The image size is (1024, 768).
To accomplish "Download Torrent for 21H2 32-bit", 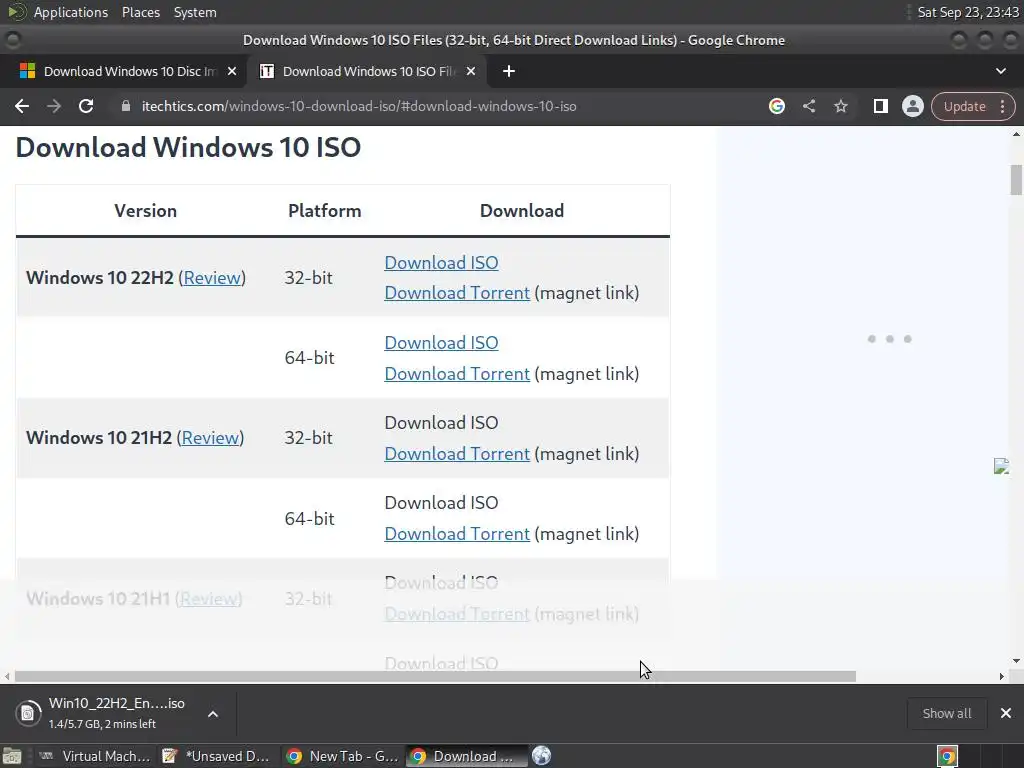I will [456, 454].
